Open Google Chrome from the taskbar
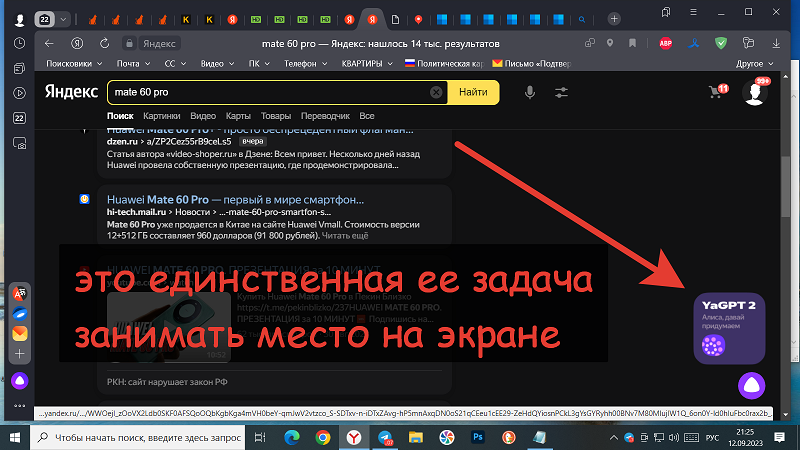This screenshot has width=800, height=450. coord(322,437)
